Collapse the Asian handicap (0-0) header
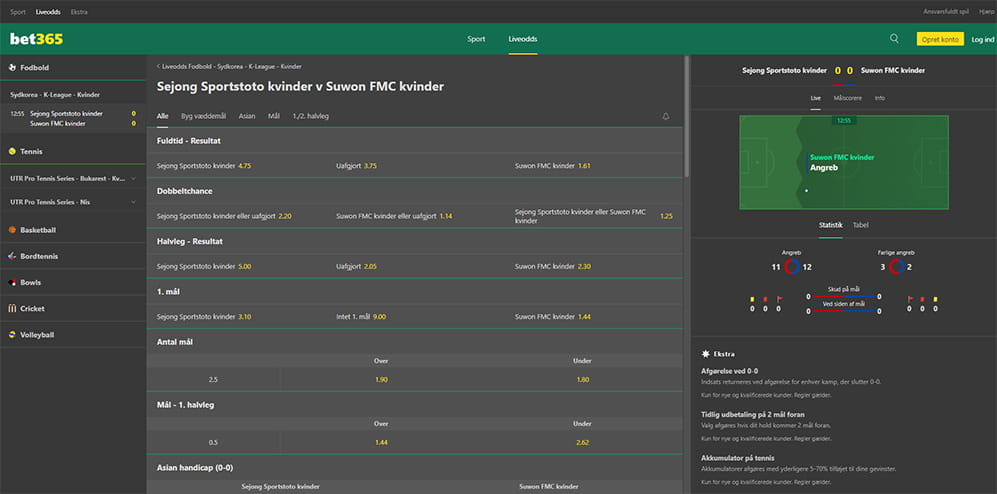 click(415, 467)
